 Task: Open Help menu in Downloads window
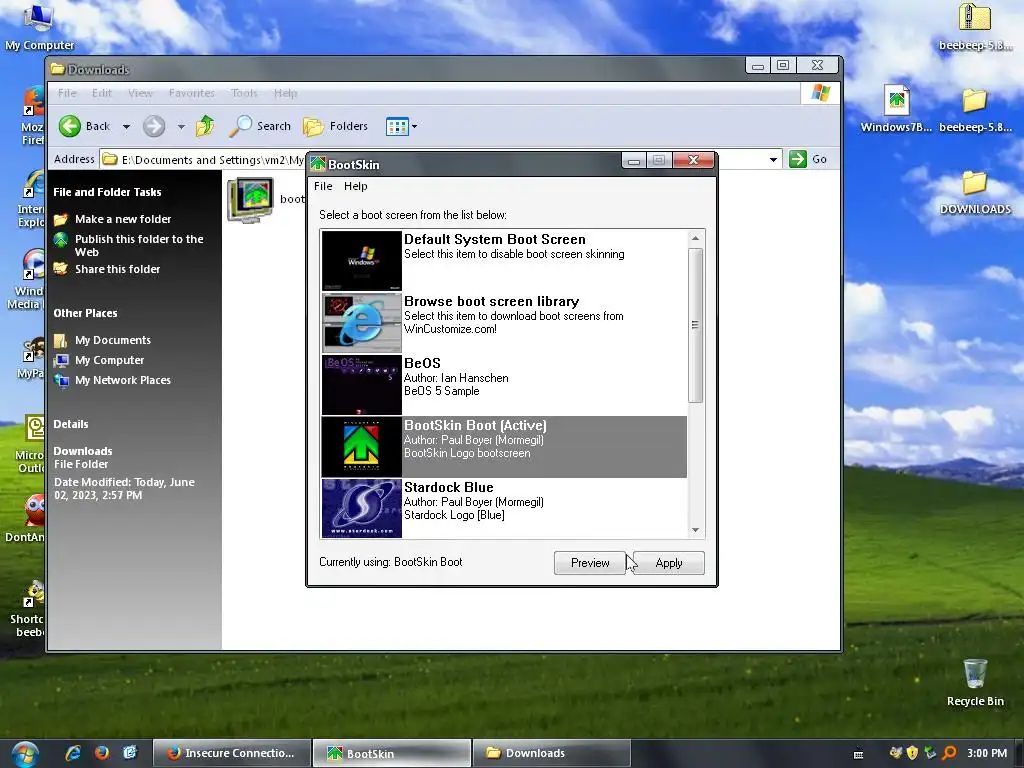click(285, 93)
